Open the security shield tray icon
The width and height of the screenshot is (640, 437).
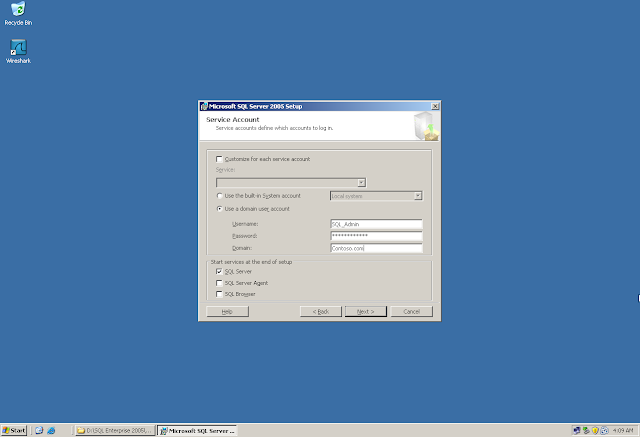tap(595, 430)
